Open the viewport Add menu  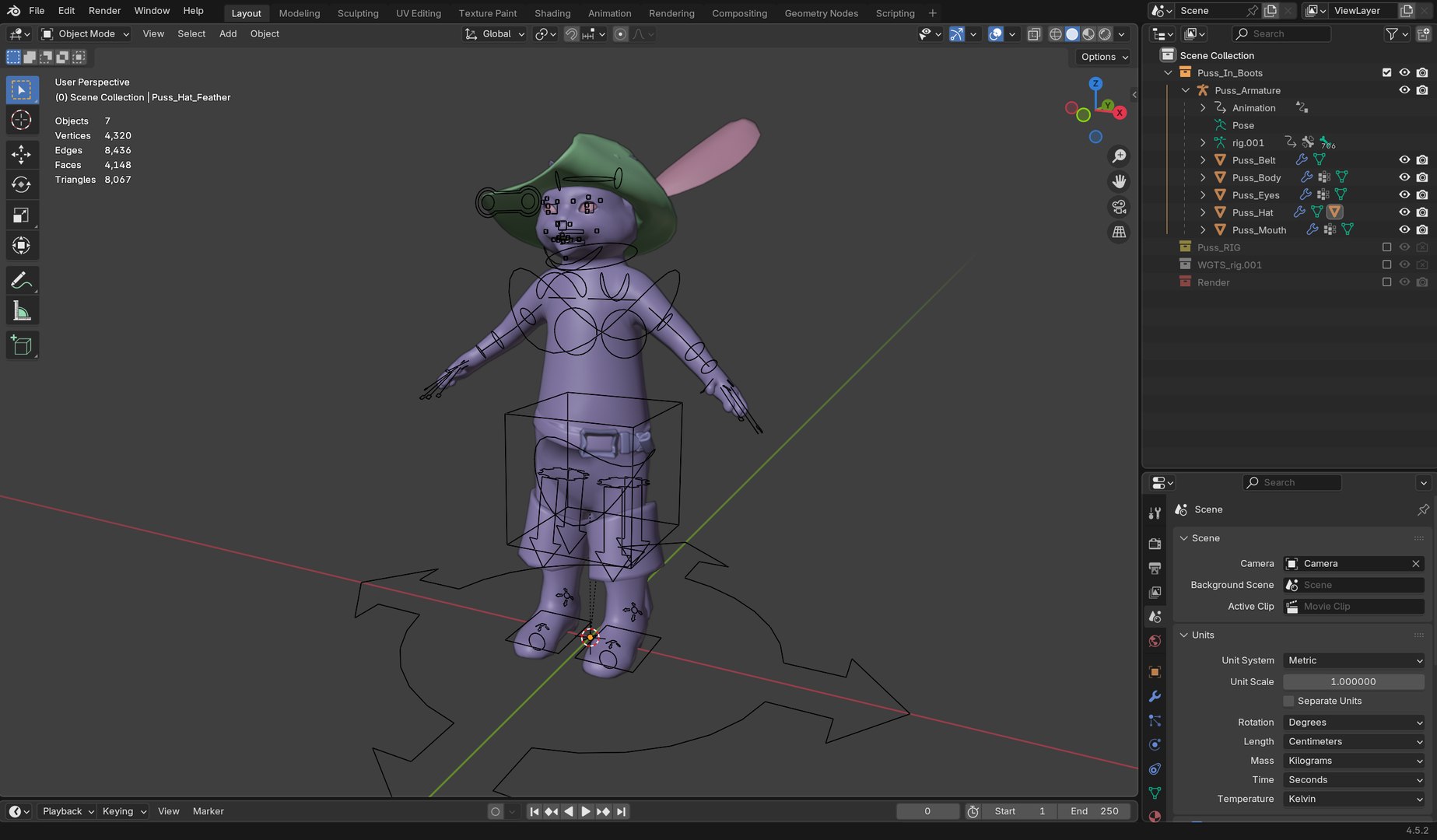point(228,34)
